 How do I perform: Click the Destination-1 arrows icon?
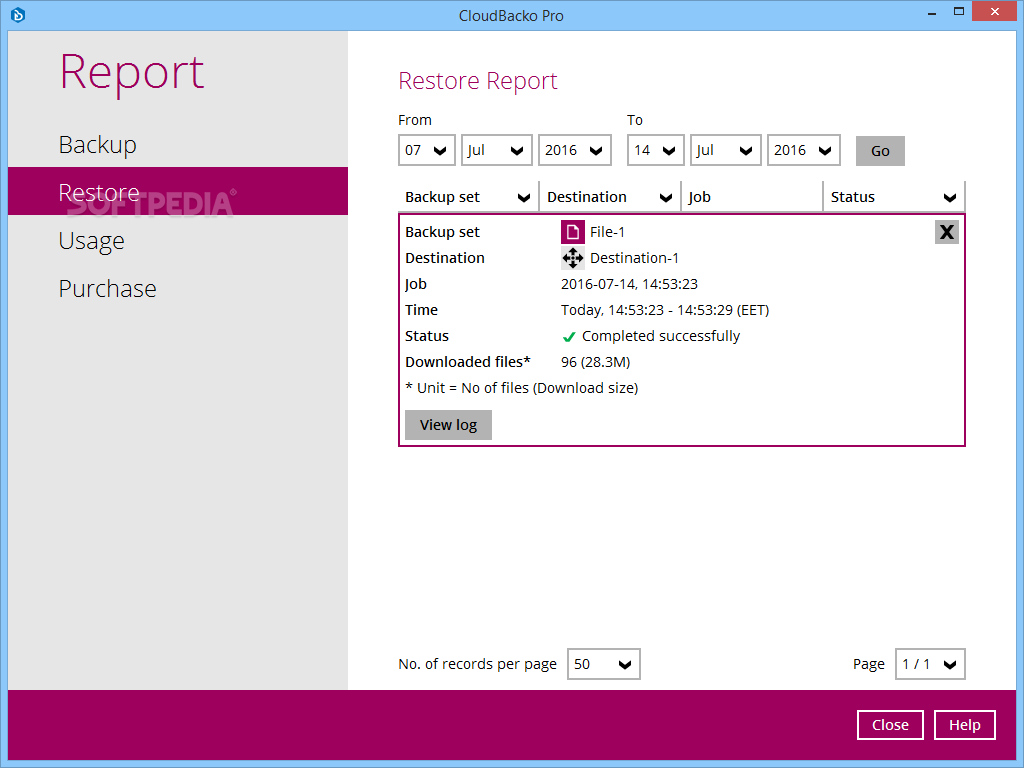pos(573,258)
